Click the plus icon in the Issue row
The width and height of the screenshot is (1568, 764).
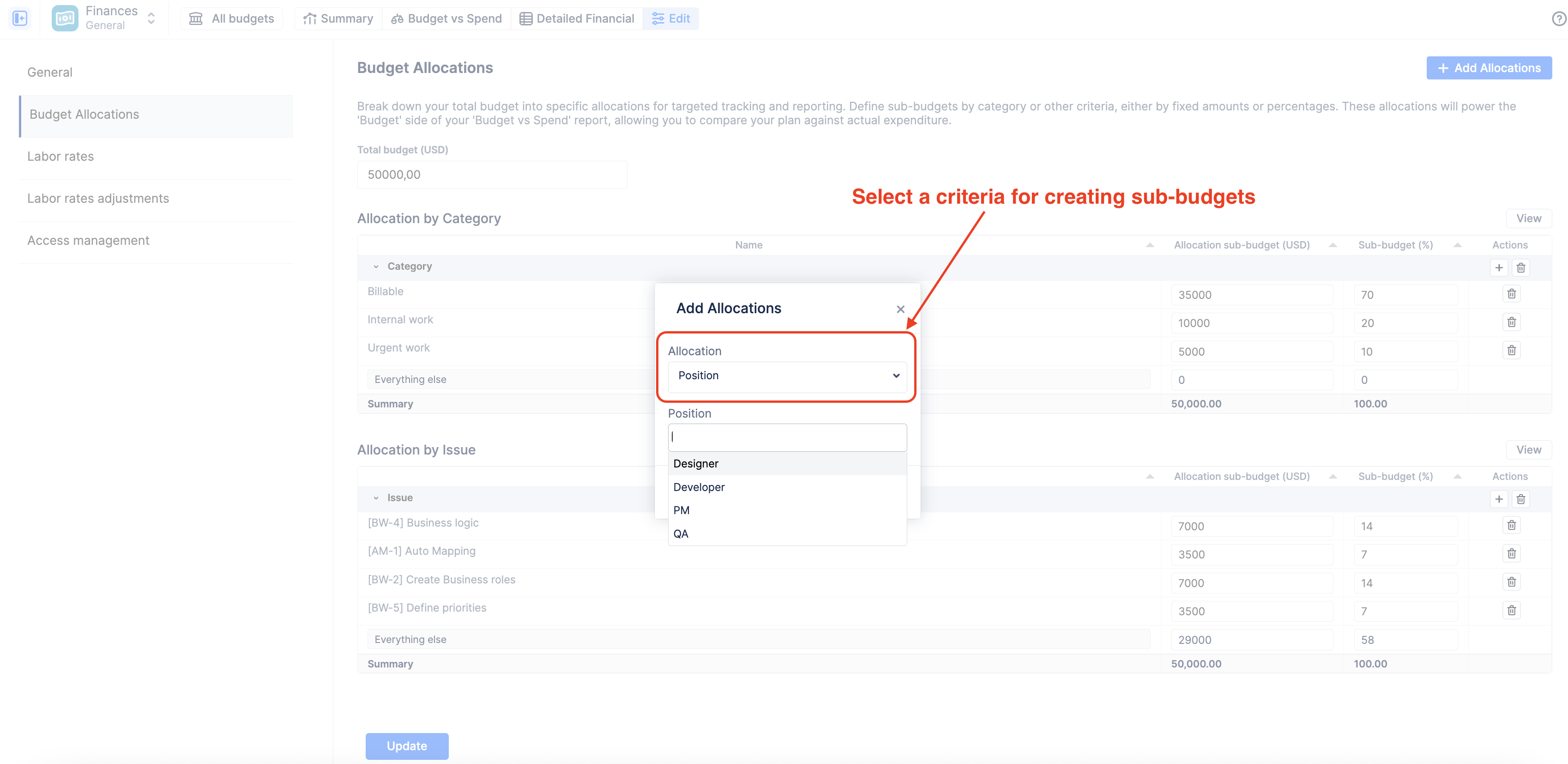(1499, 499)
